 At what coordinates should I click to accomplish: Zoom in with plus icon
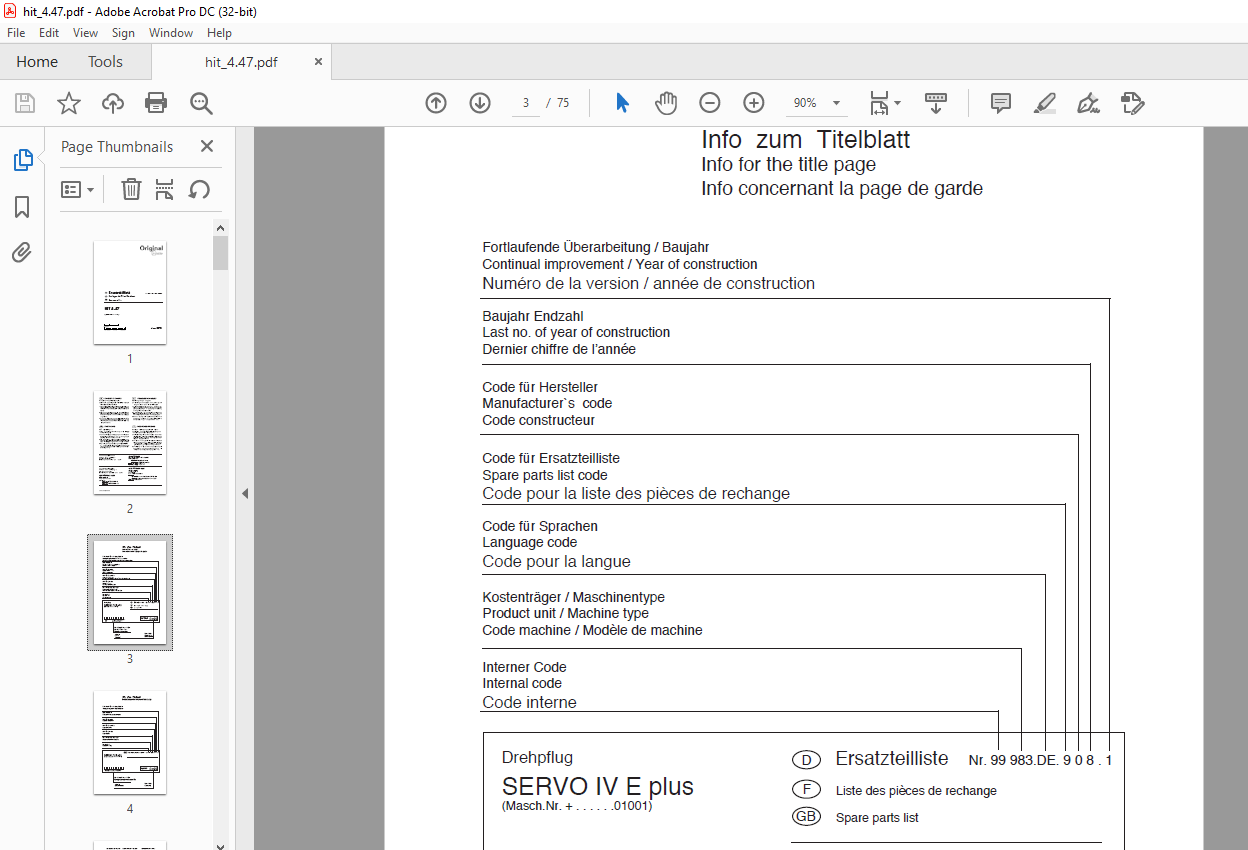[754, 103]
